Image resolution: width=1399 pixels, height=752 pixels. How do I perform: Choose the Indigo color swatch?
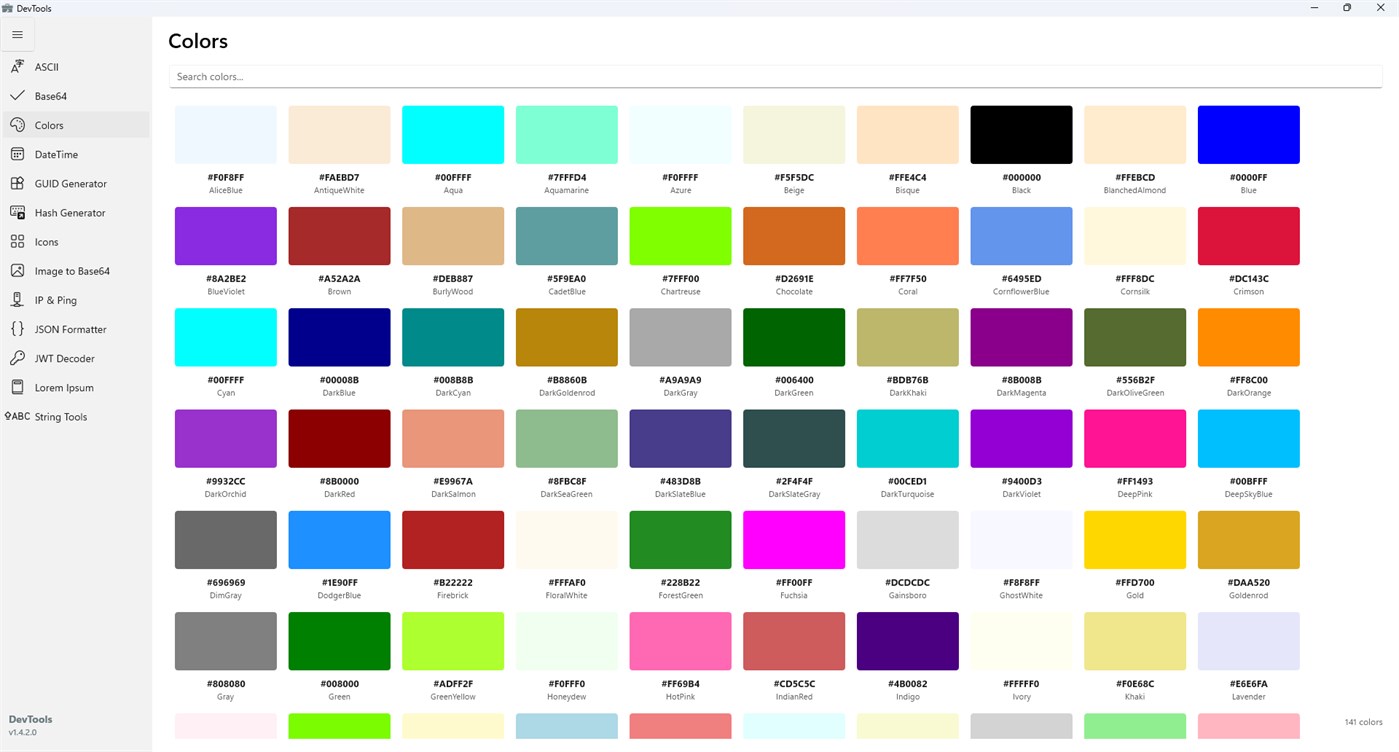click(908, 641)
